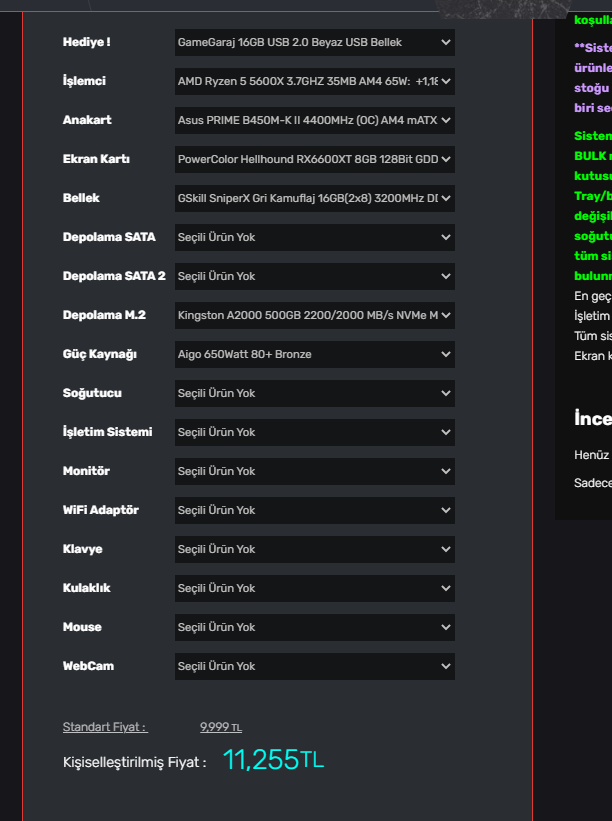Viewport: 612px width, 821px height.
Task: Open the Depolama SATA dropdown
Action: [x=315, y=237]
